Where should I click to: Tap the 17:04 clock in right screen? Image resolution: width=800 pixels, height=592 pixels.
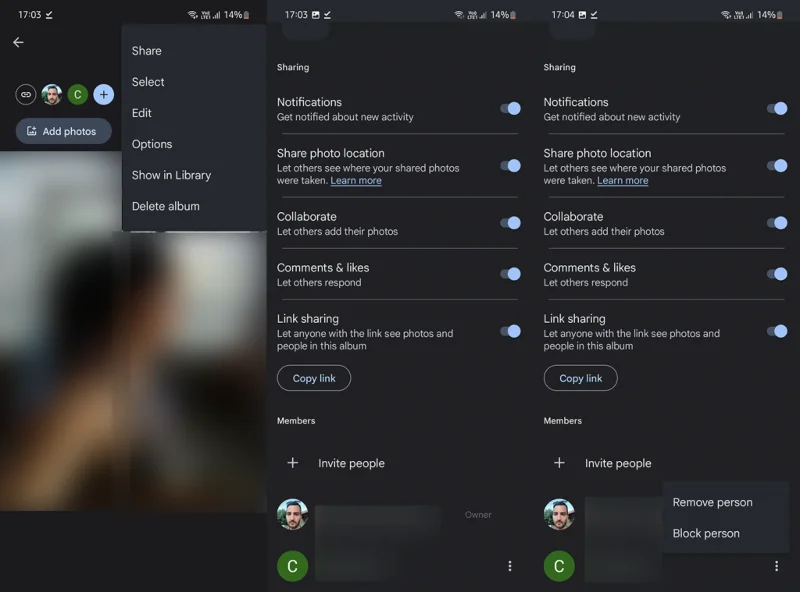[x=562, y=15]
